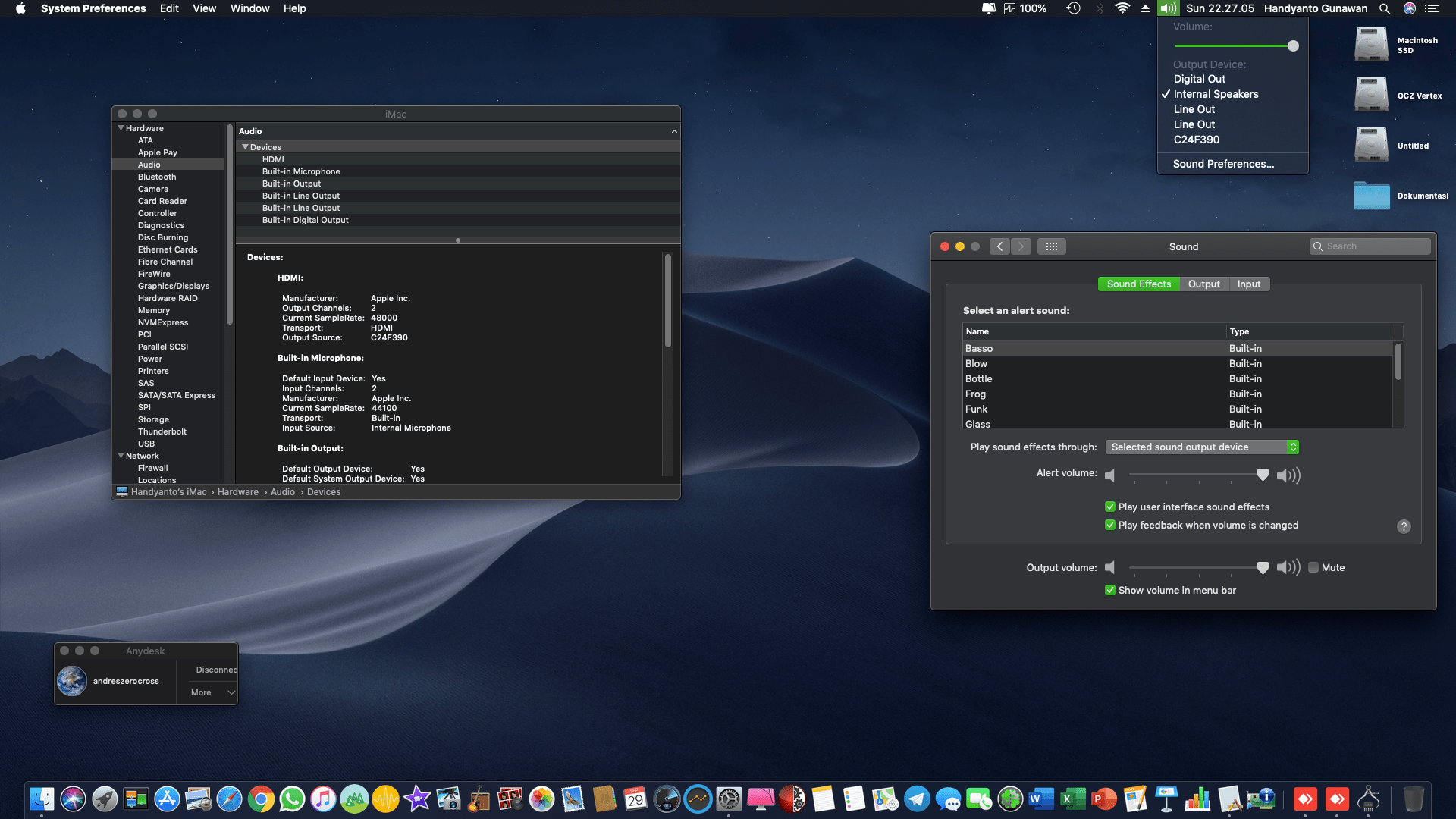1456x819 pixels.
Task: Switch to the Output tab in Sound
Action: (x=1204, y=284)
